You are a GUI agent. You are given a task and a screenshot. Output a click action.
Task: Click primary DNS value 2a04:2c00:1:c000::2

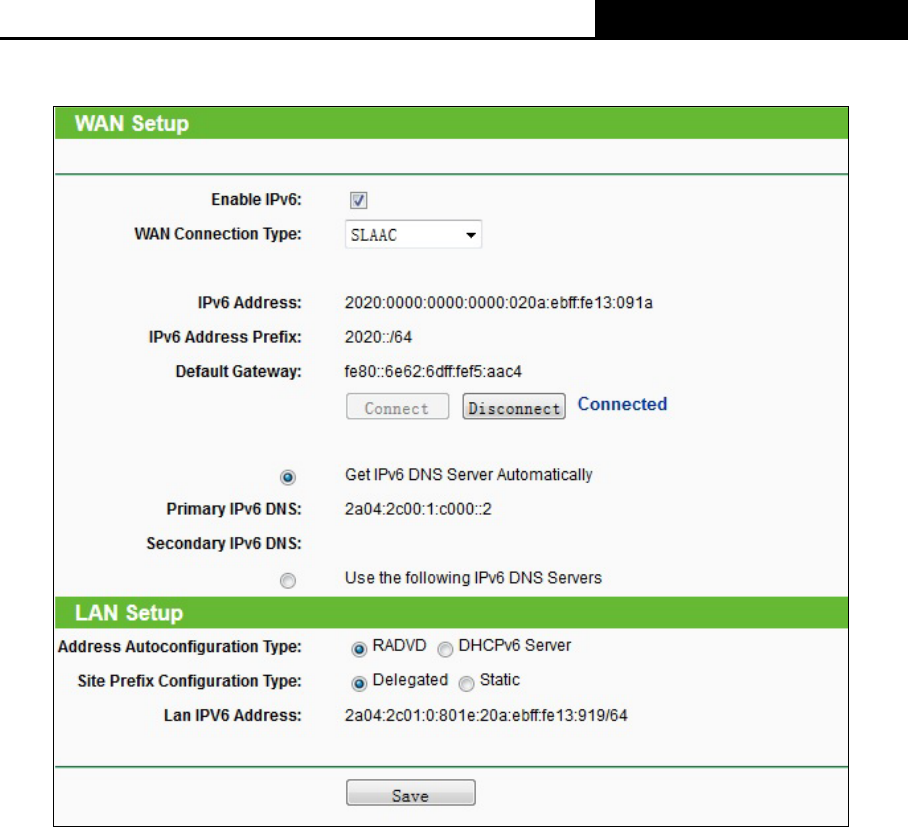point(418,509)
